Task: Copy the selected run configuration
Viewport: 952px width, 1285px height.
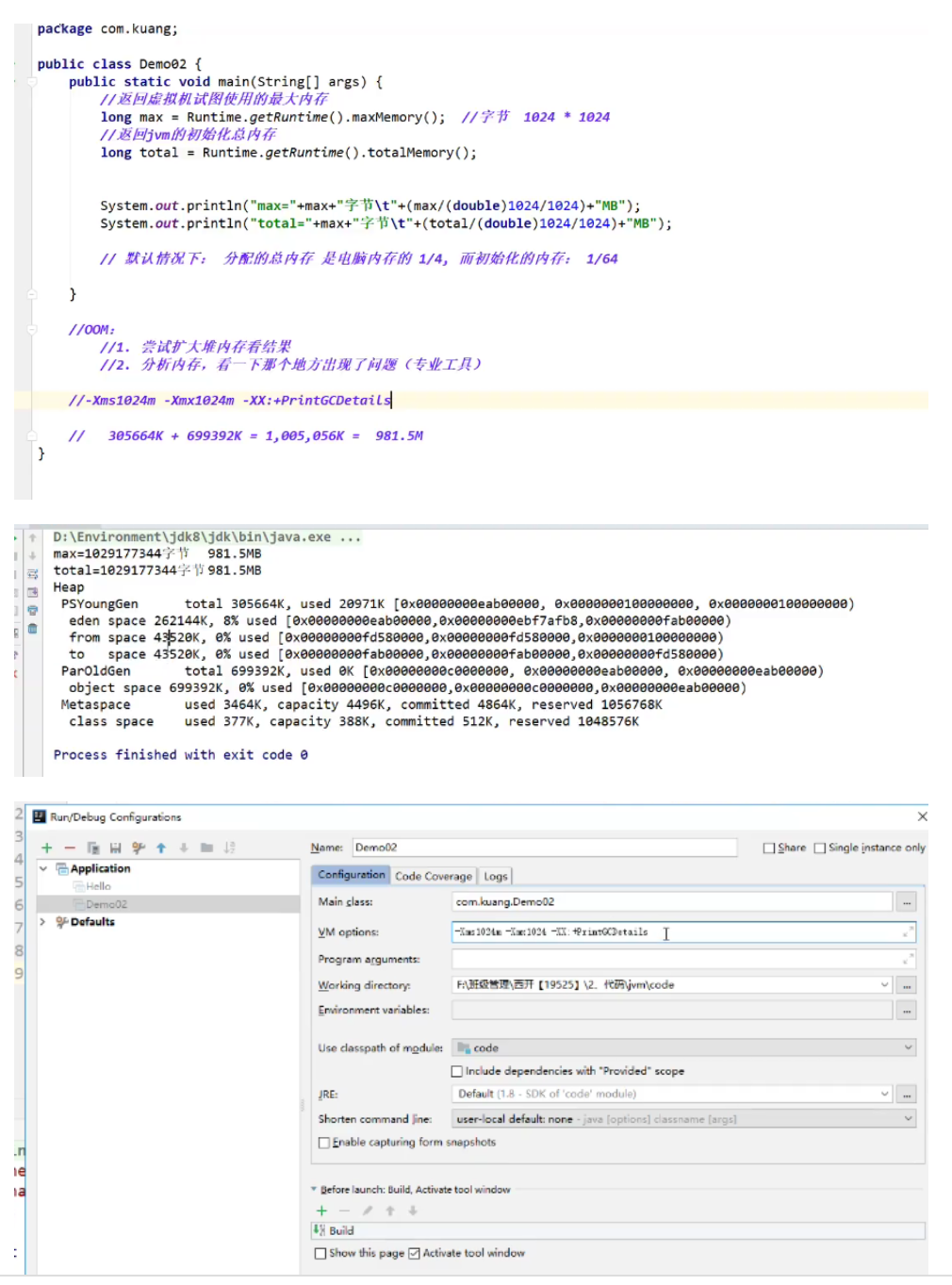Action: [93, 848]
